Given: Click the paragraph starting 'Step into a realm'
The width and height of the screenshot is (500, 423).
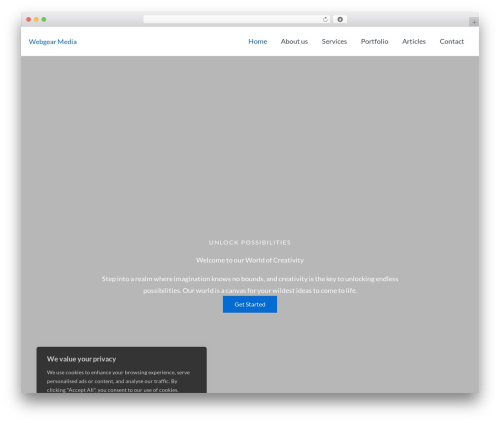Looking at the screenshot, I should click(250, 285).
